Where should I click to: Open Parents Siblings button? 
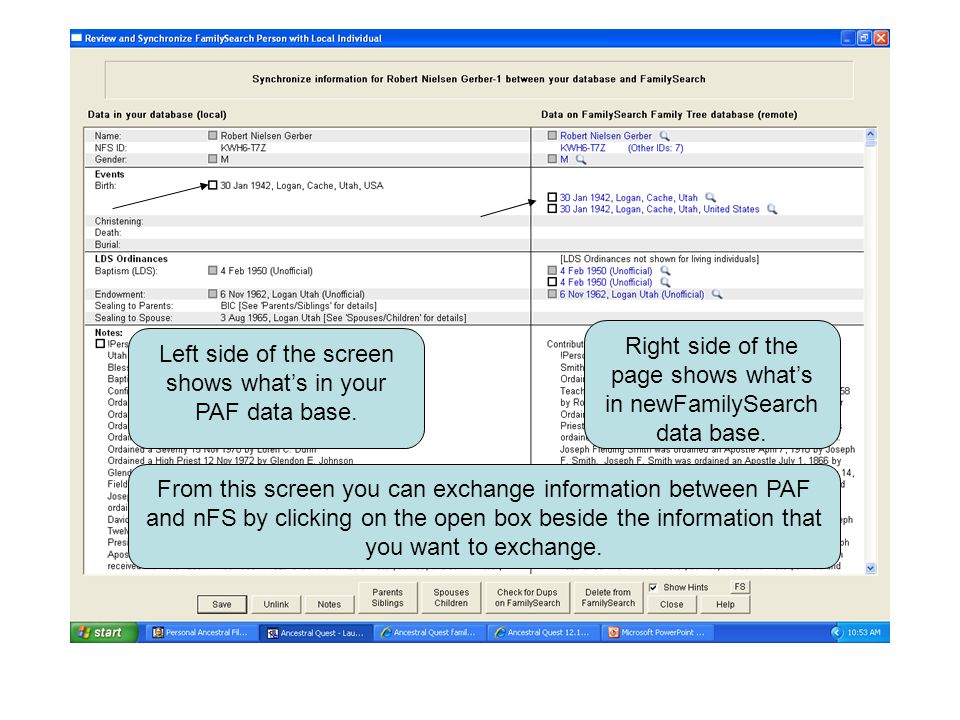click(388, 598)
